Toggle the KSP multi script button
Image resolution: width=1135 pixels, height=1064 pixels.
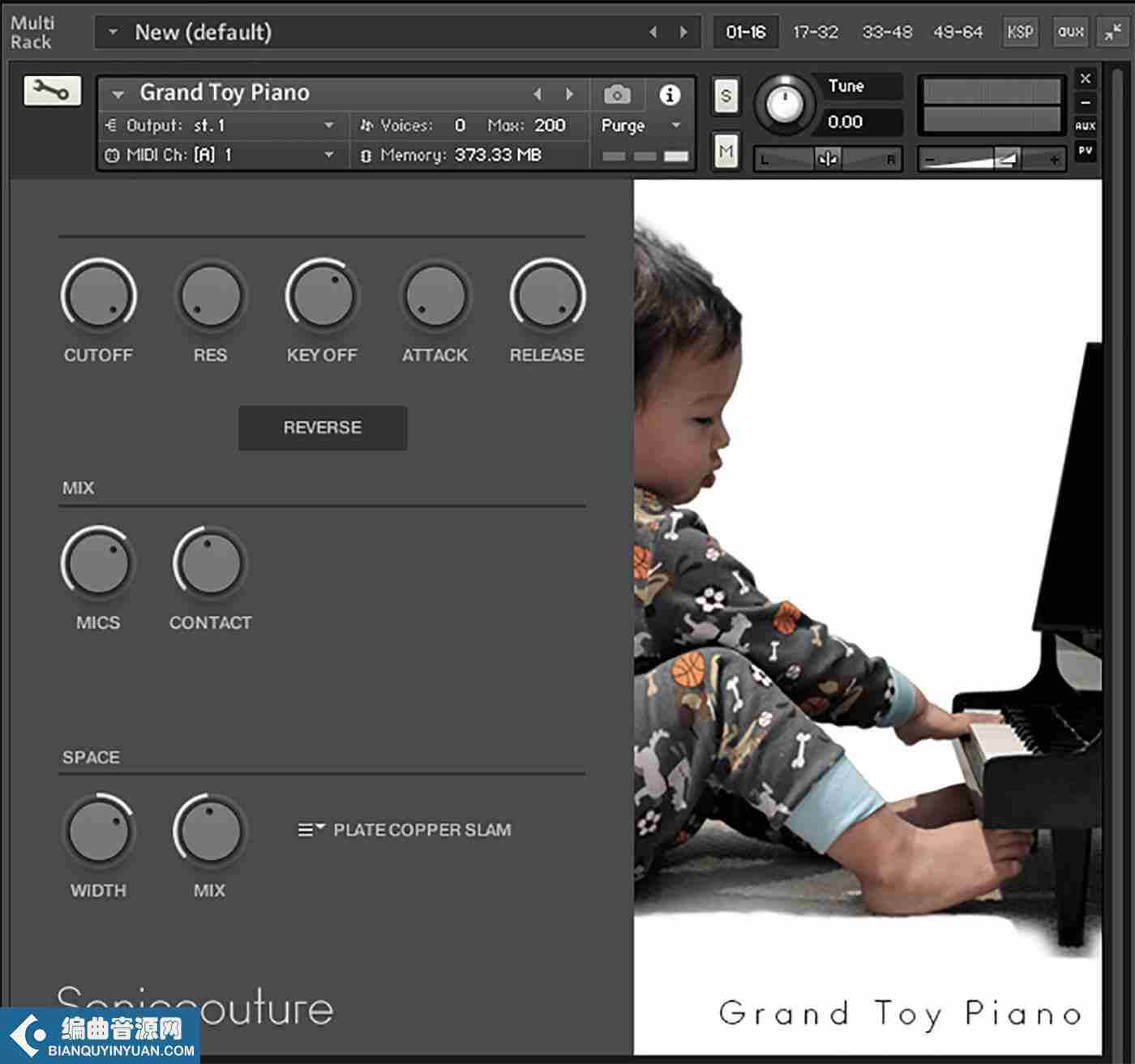(x=1019, y=32)
